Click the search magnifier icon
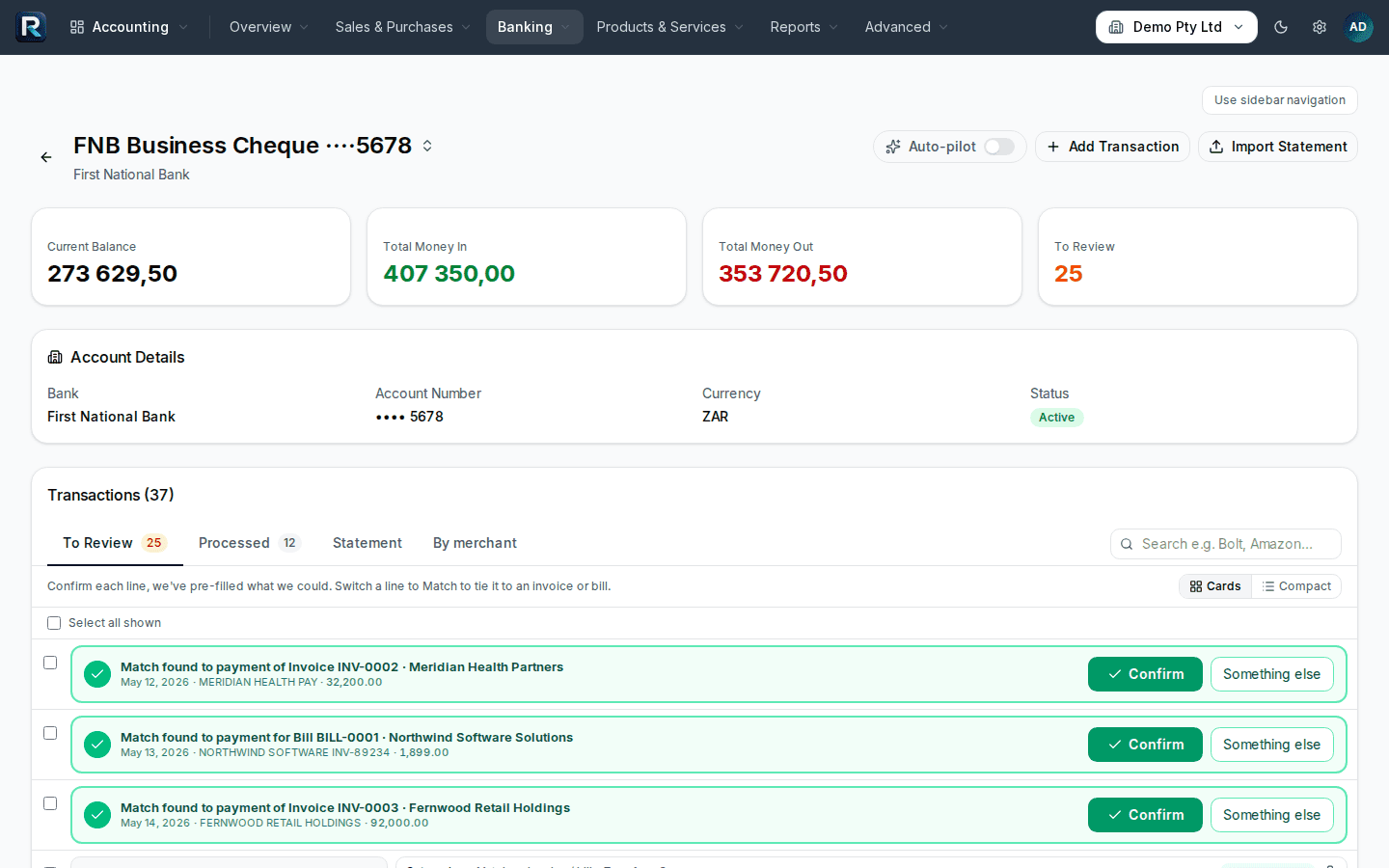 1127,544
